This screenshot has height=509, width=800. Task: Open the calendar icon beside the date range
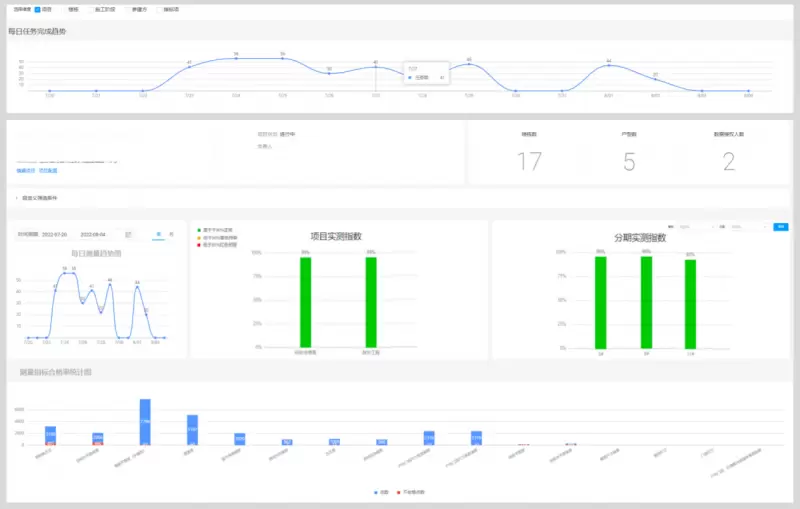[128, 234]
